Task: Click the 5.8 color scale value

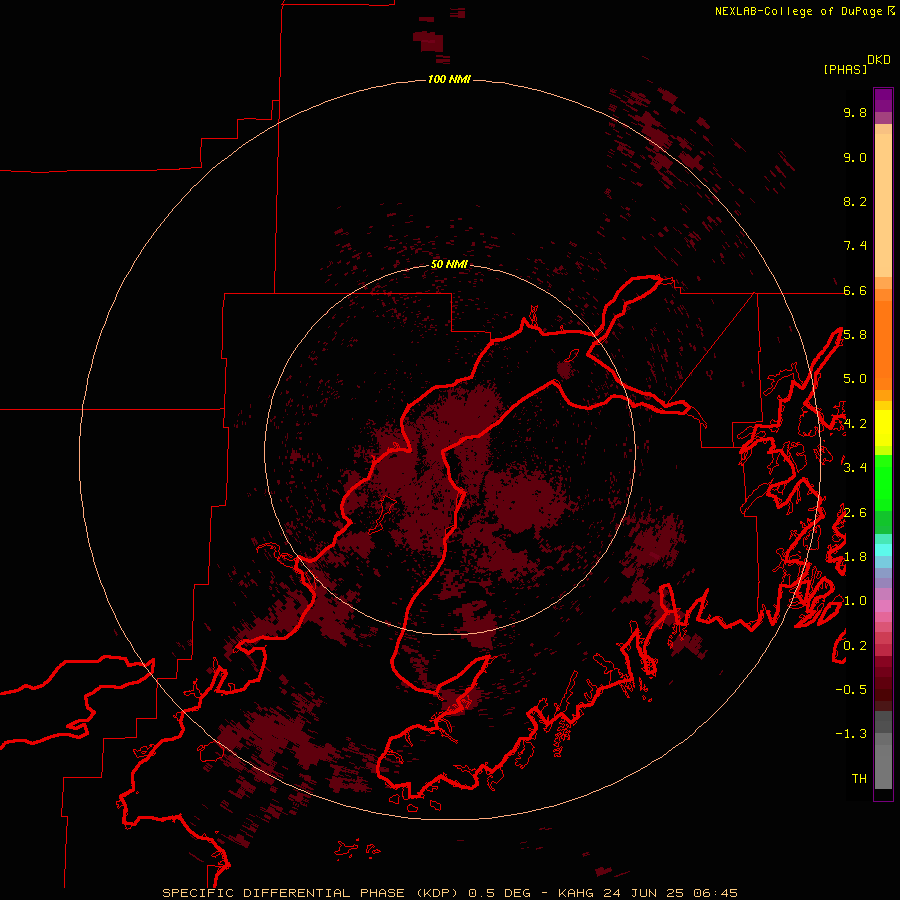Action: [x=855, y=335]
